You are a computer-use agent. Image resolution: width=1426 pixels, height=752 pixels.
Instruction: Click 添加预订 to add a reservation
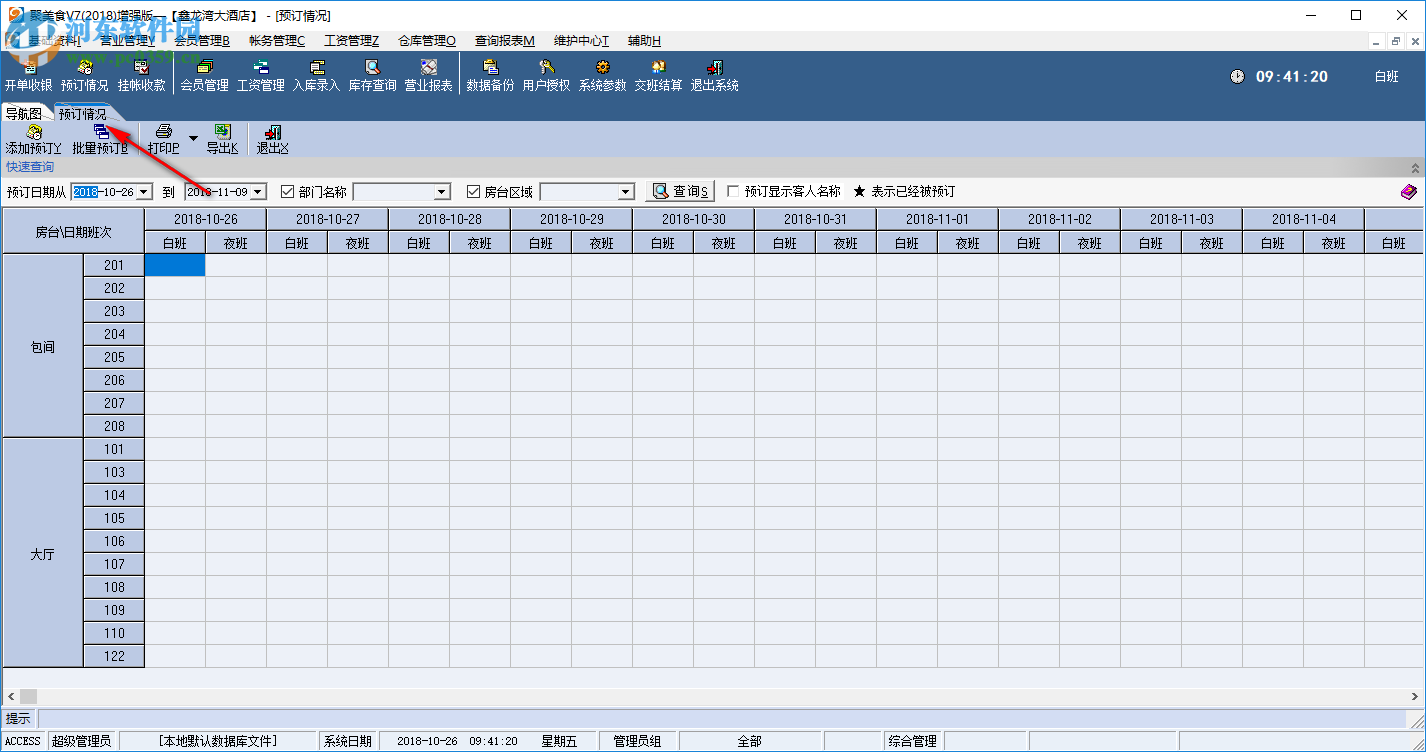point(33,139)
